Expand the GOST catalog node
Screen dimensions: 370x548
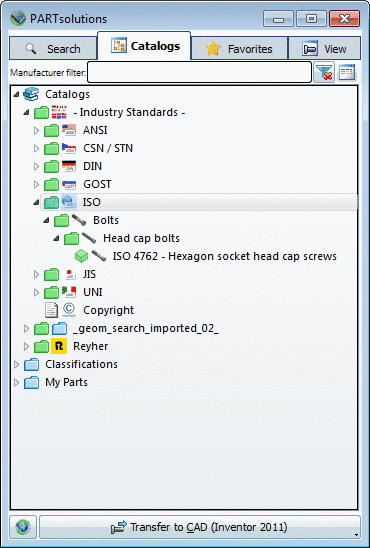[x=36, y=184]
